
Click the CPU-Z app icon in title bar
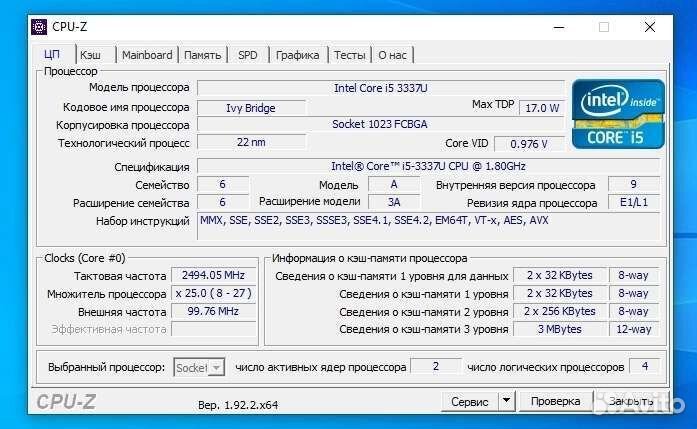click(x=39, y=27)
